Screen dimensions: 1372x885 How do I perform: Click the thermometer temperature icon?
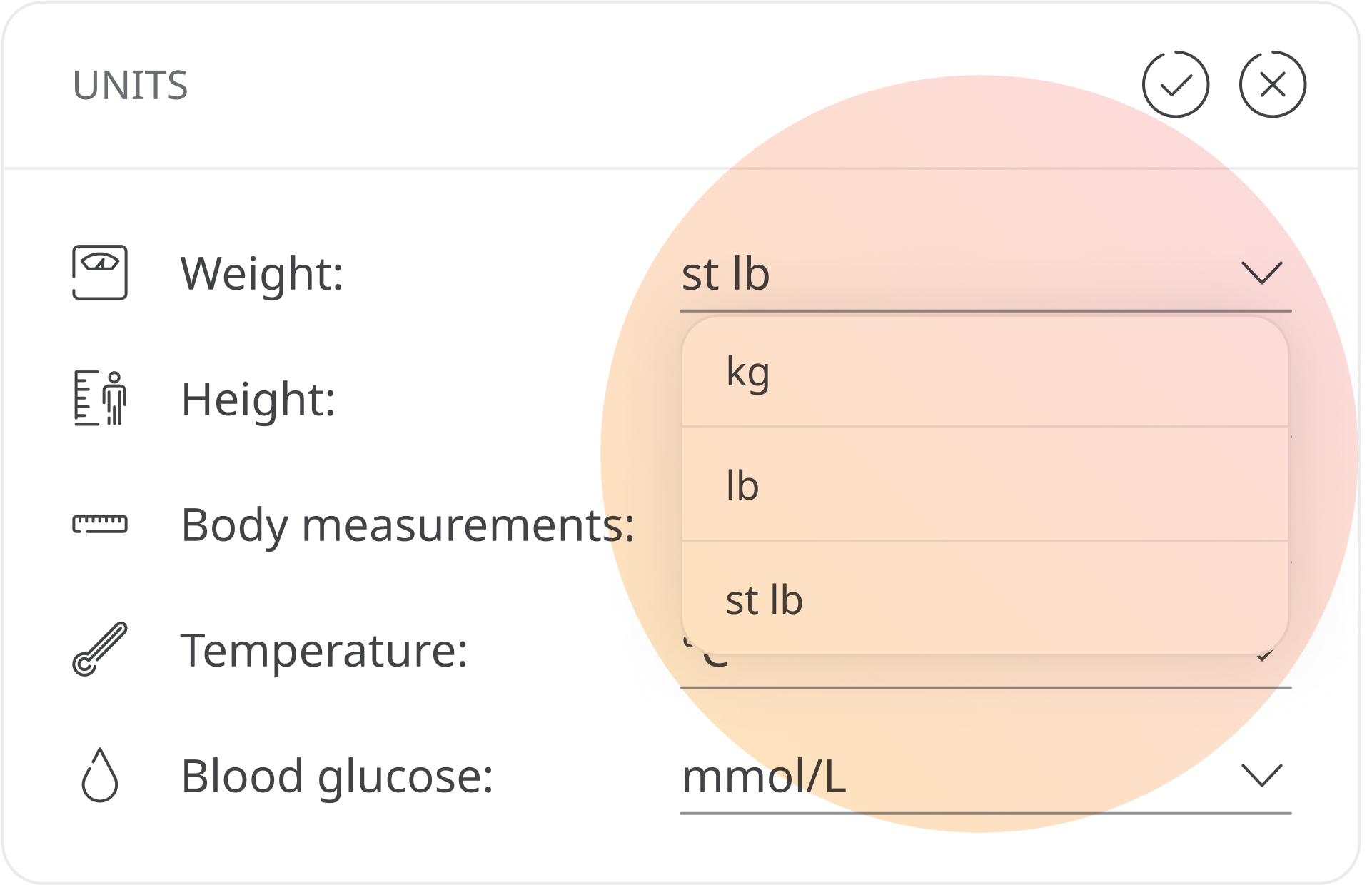100,649
